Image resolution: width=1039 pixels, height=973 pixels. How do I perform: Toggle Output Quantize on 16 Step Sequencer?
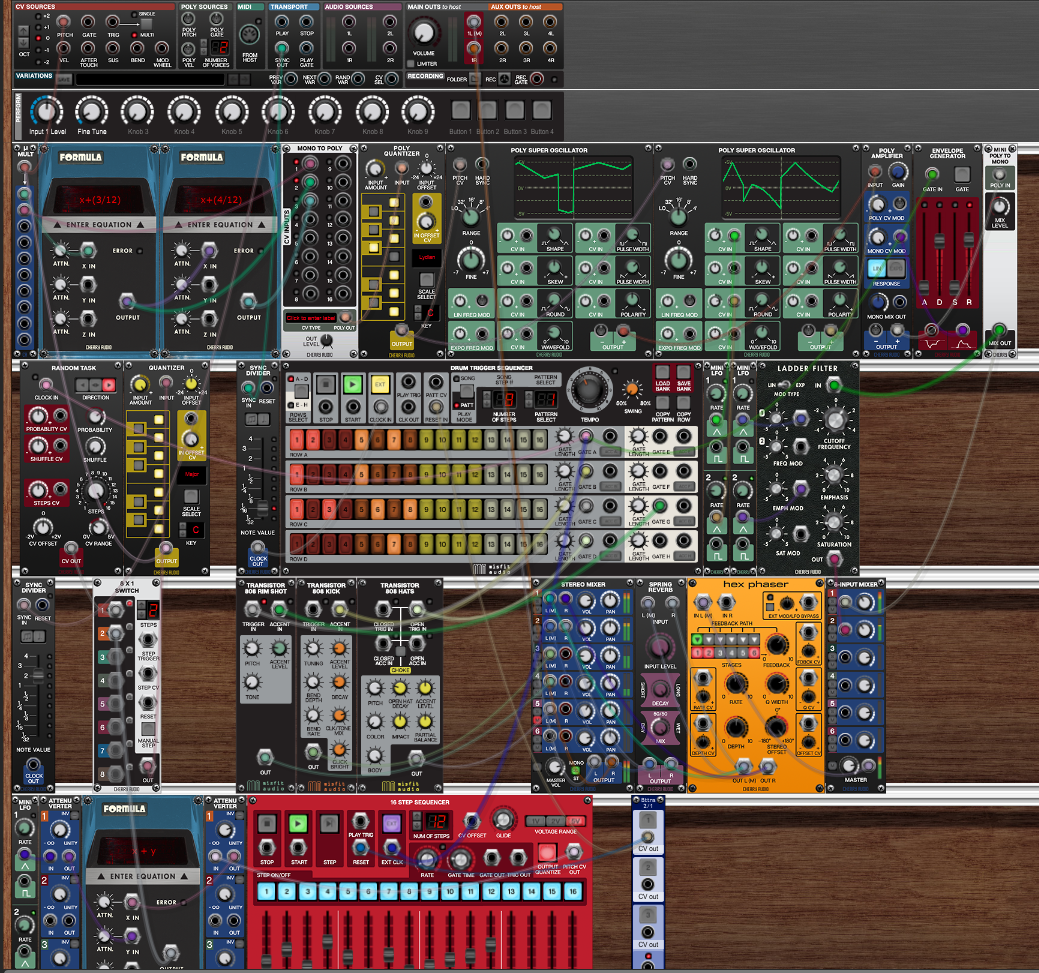click(x=547, y=852)
